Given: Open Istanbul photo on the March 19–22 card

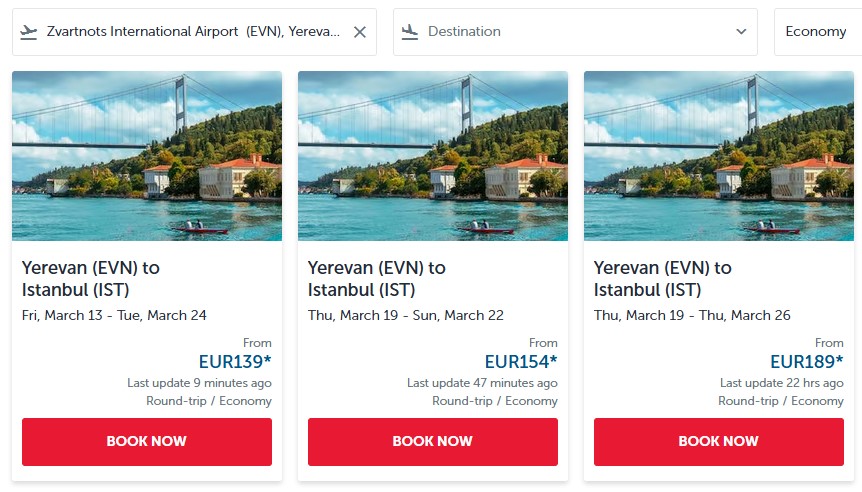Looking at the screenshot, I should click(433, 156).
